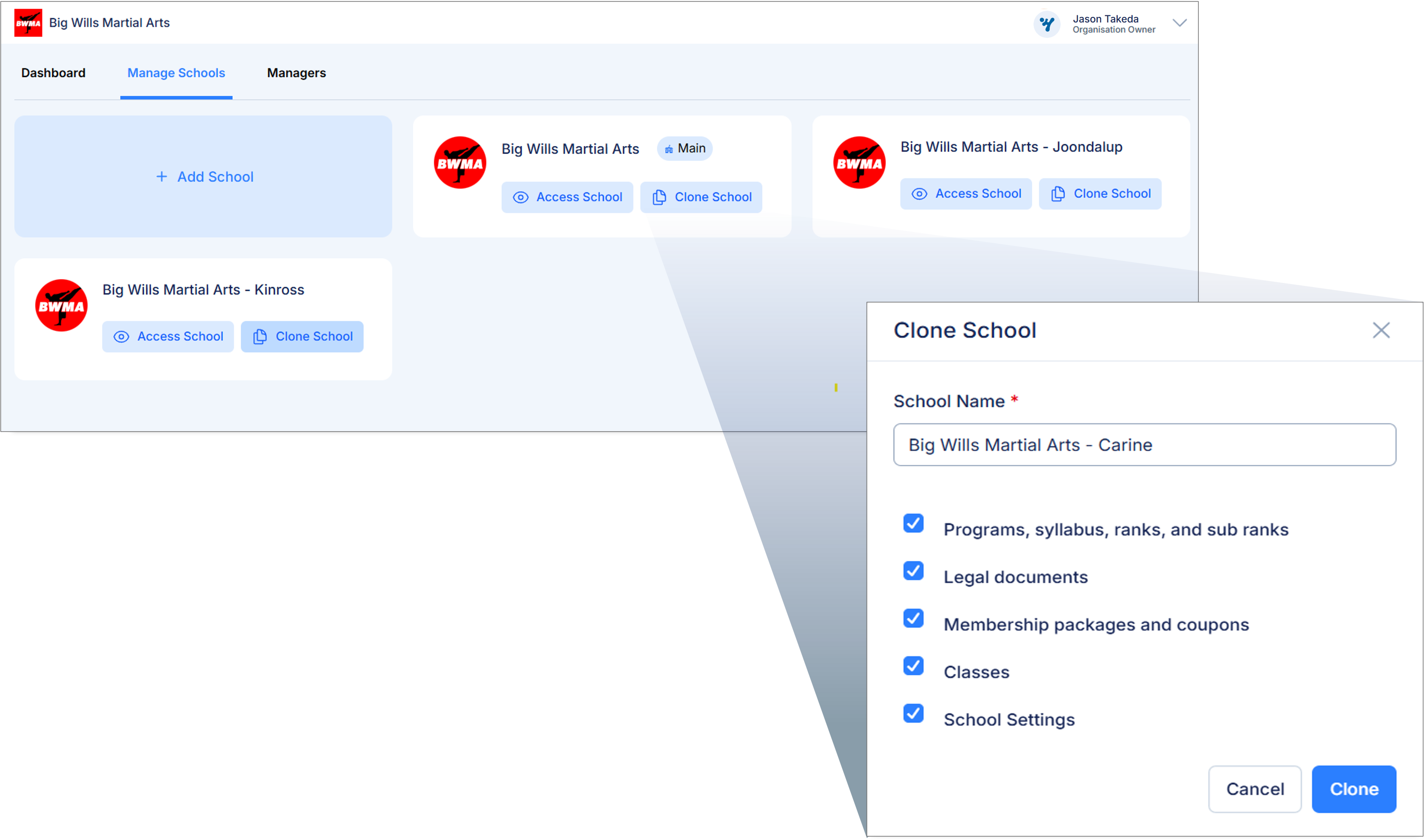Close the Clone School dialog

click(1381, 330)
